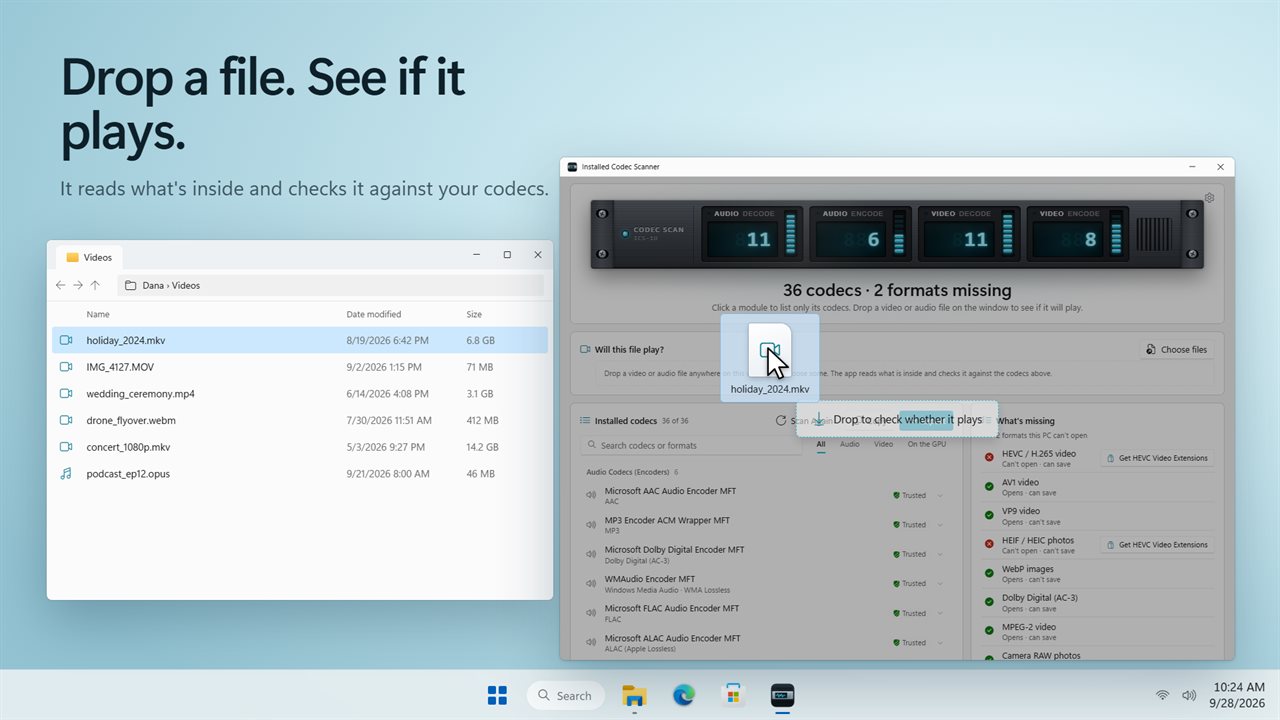
Task: Click the speaker icon of Microsoft AAC encoder
Action: click(591, 495)
